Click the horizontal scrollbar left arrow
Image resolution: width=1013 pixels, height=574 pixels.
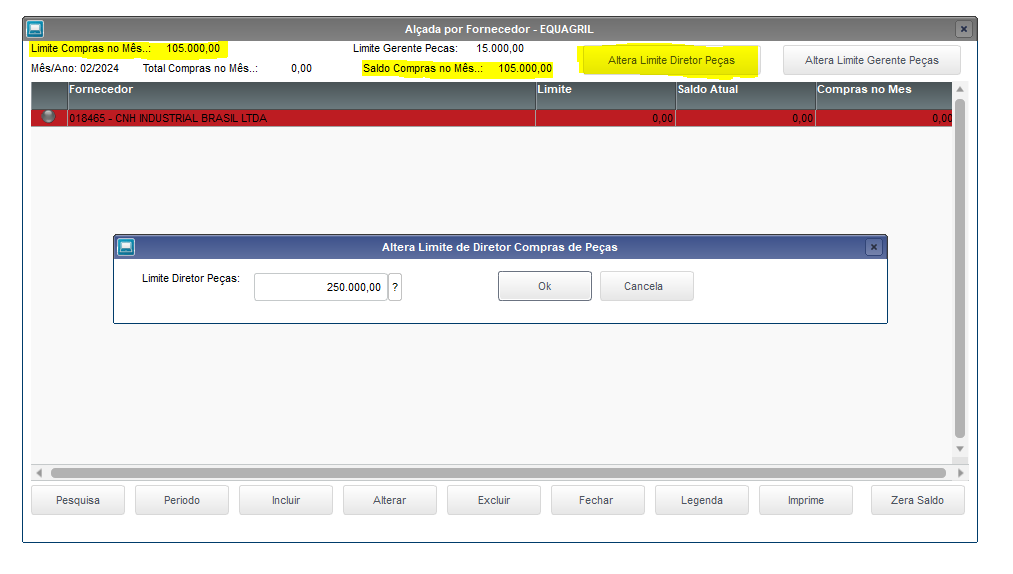tap(39, 473)
